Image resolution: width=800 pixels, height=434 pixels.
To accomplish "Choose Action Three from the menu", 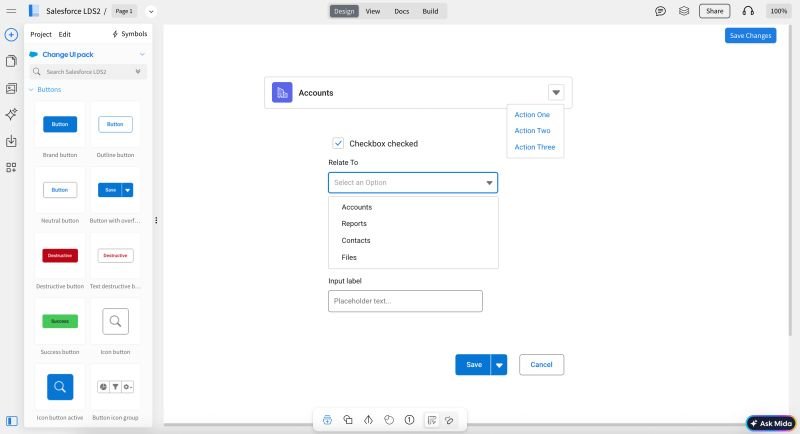I will [x=535, y=147].
